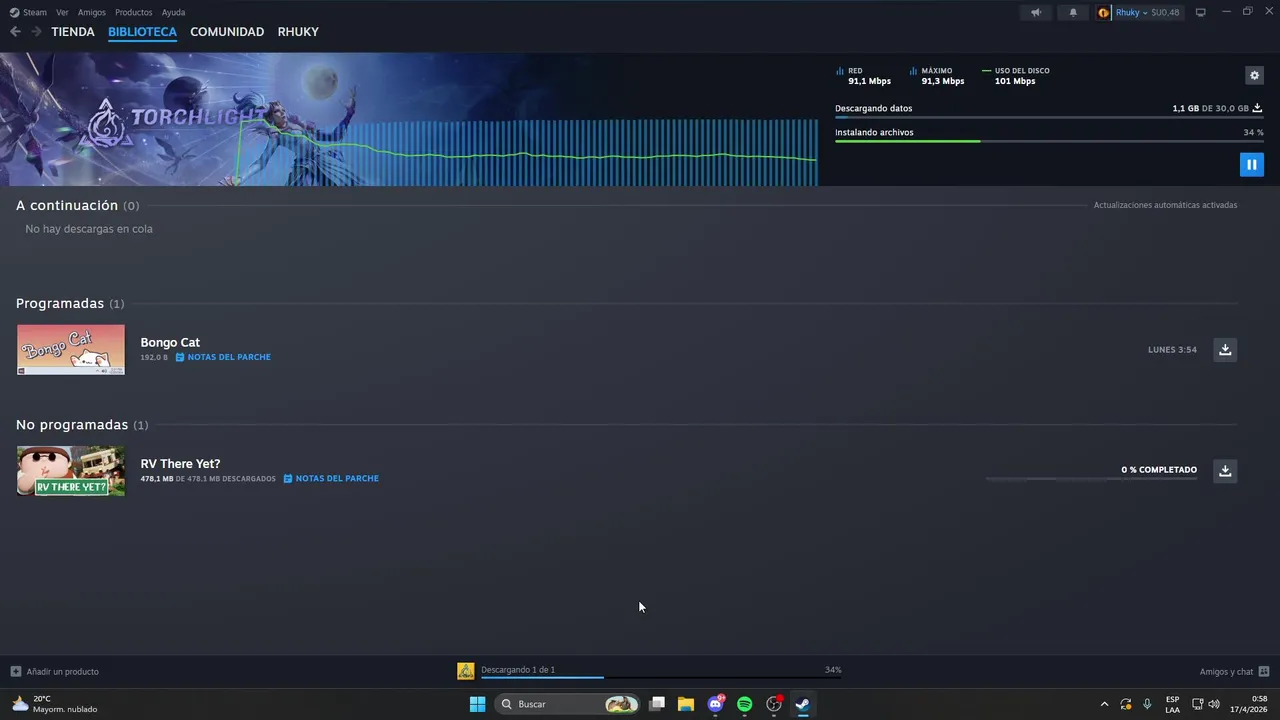Click RV There Yet? patch notes icon

pos(288,479)
